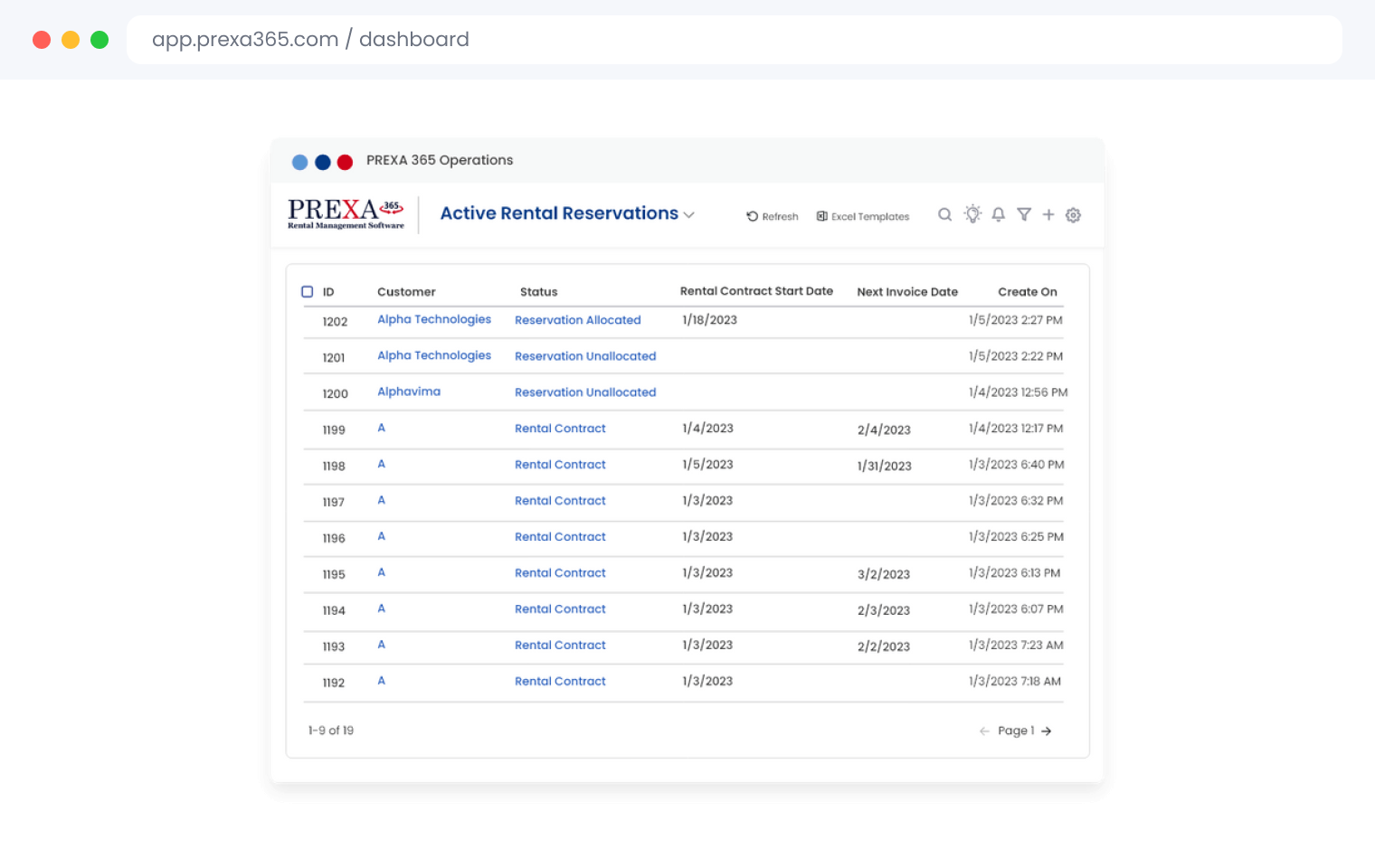Open the Alphavima customer link

[409, 392]
